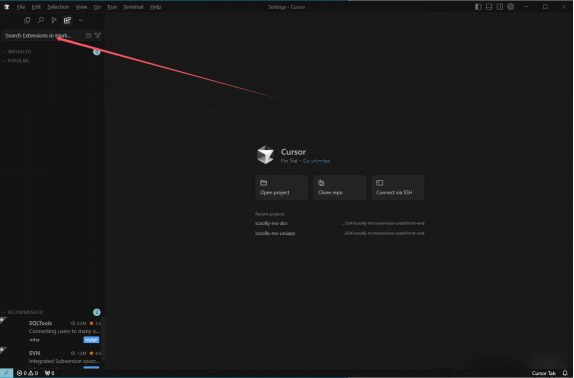Image resolution: width=574 pixels, height=378 pixels.
Task: Open the Help menu
Action: [x=156, y=7]
